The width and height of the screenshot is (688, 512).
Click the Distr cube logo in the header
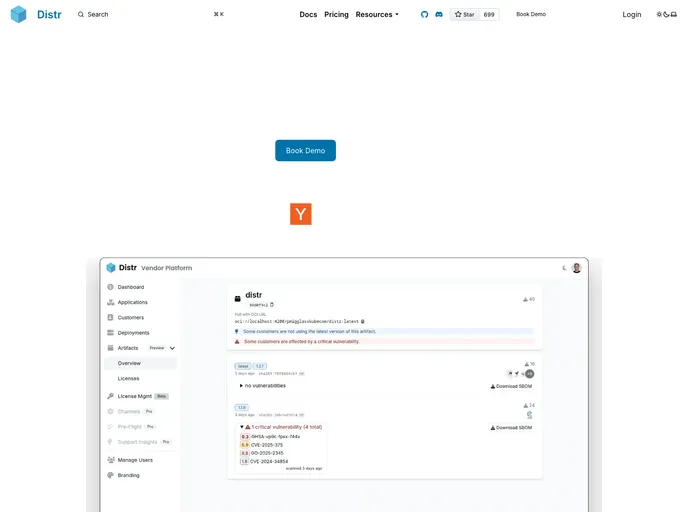(18, 14)
